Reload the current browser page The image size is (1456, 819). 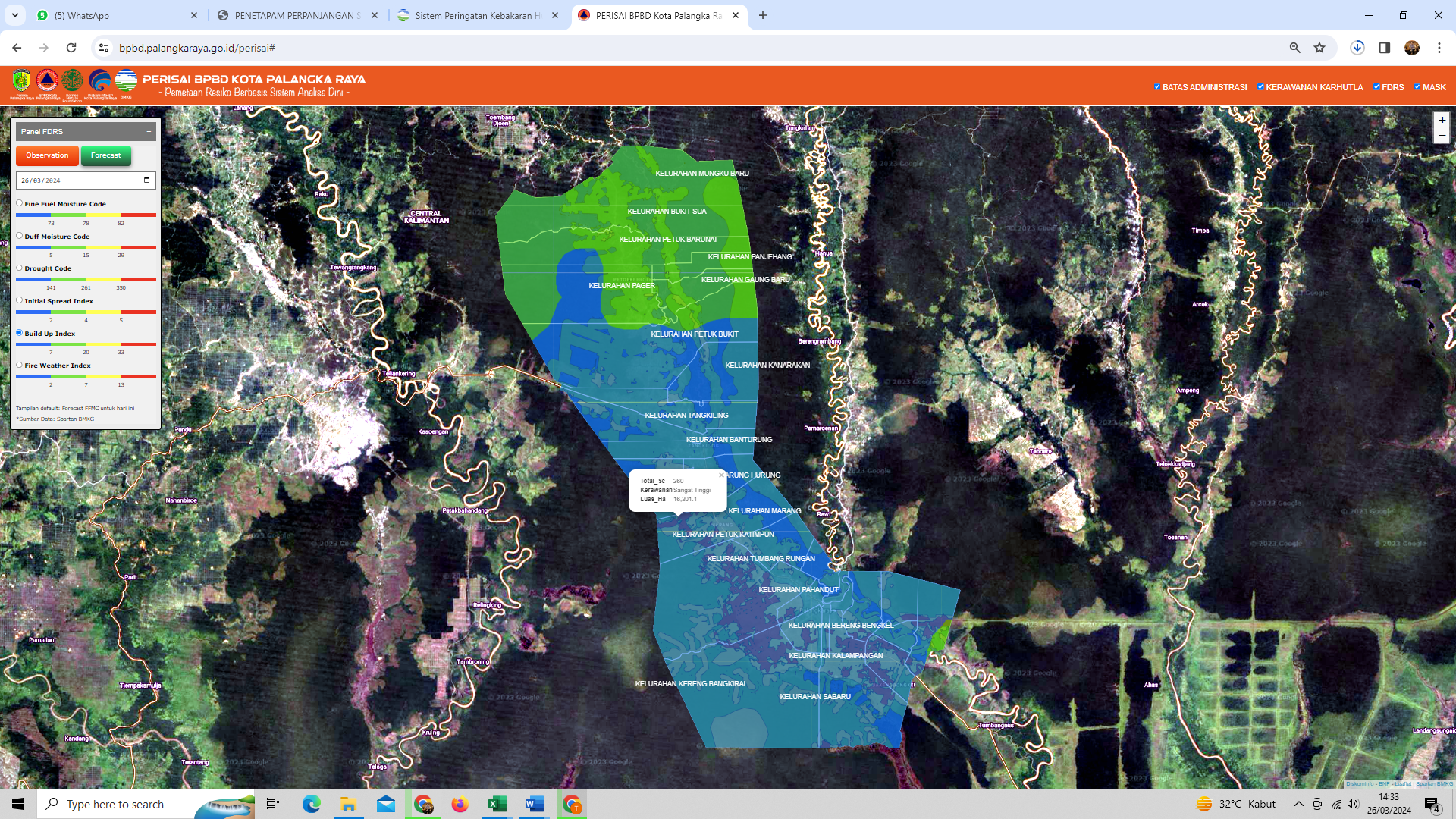coord(71,48)
